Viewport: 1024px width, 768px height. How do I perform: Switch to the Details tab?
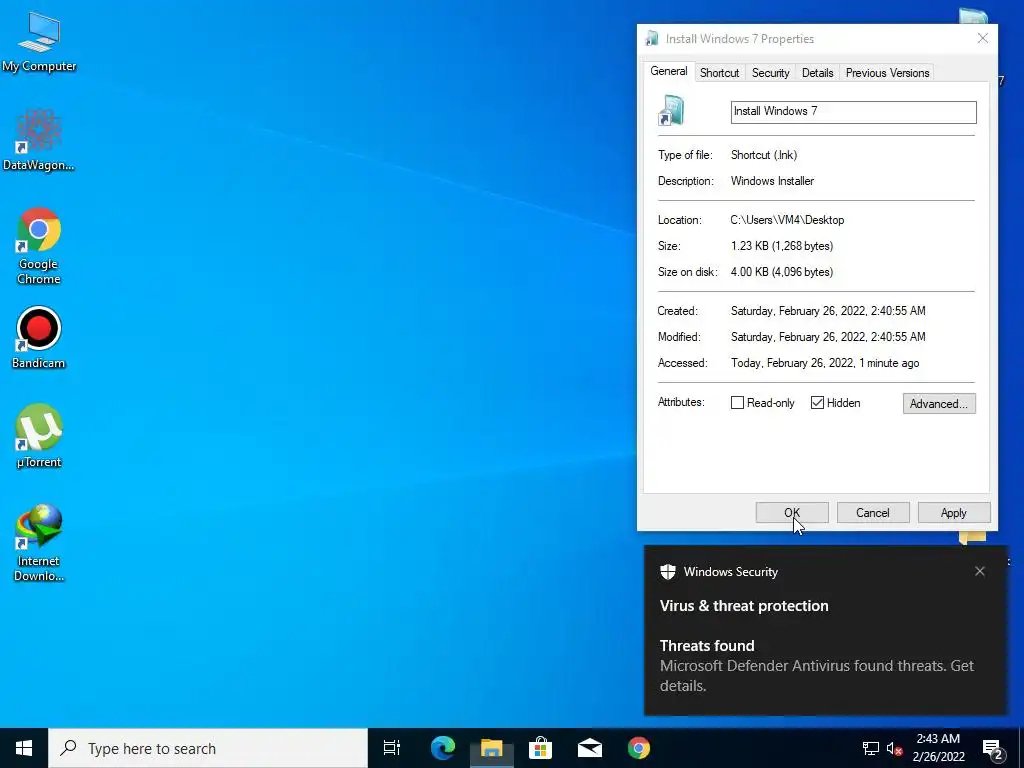coord(818,72)
